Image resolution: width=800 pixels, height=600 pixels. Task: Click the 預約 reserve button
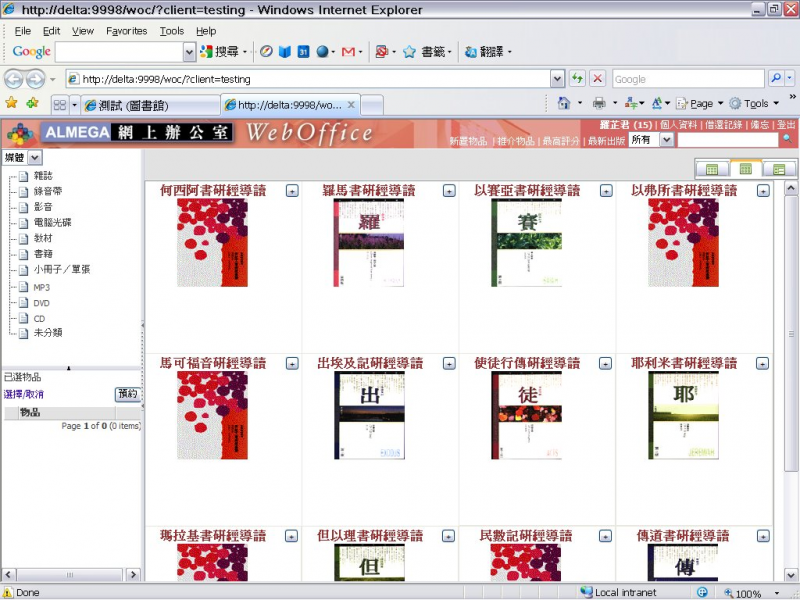128,393
